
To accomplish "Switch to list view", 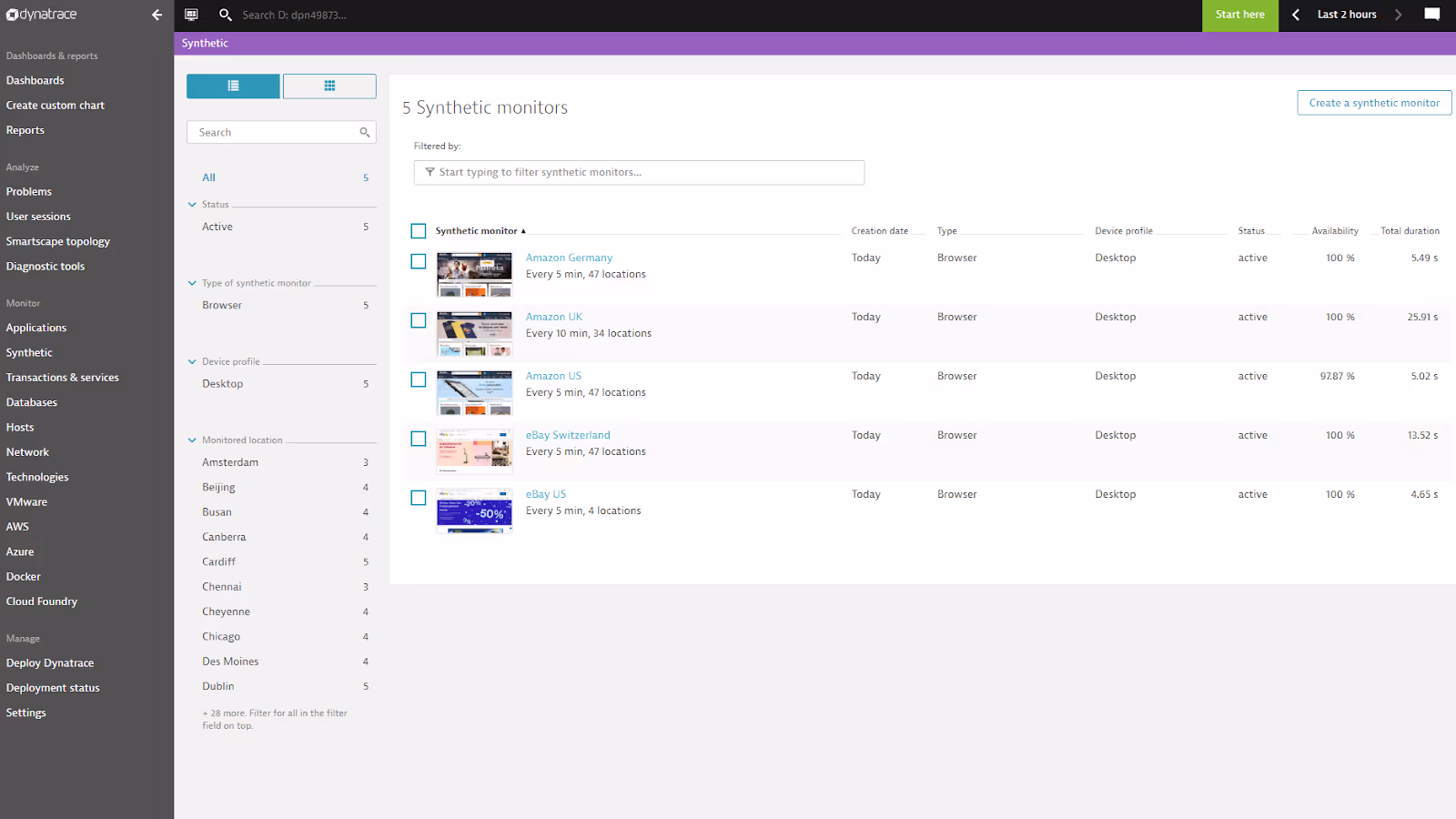I will click(x=233, y=86).
